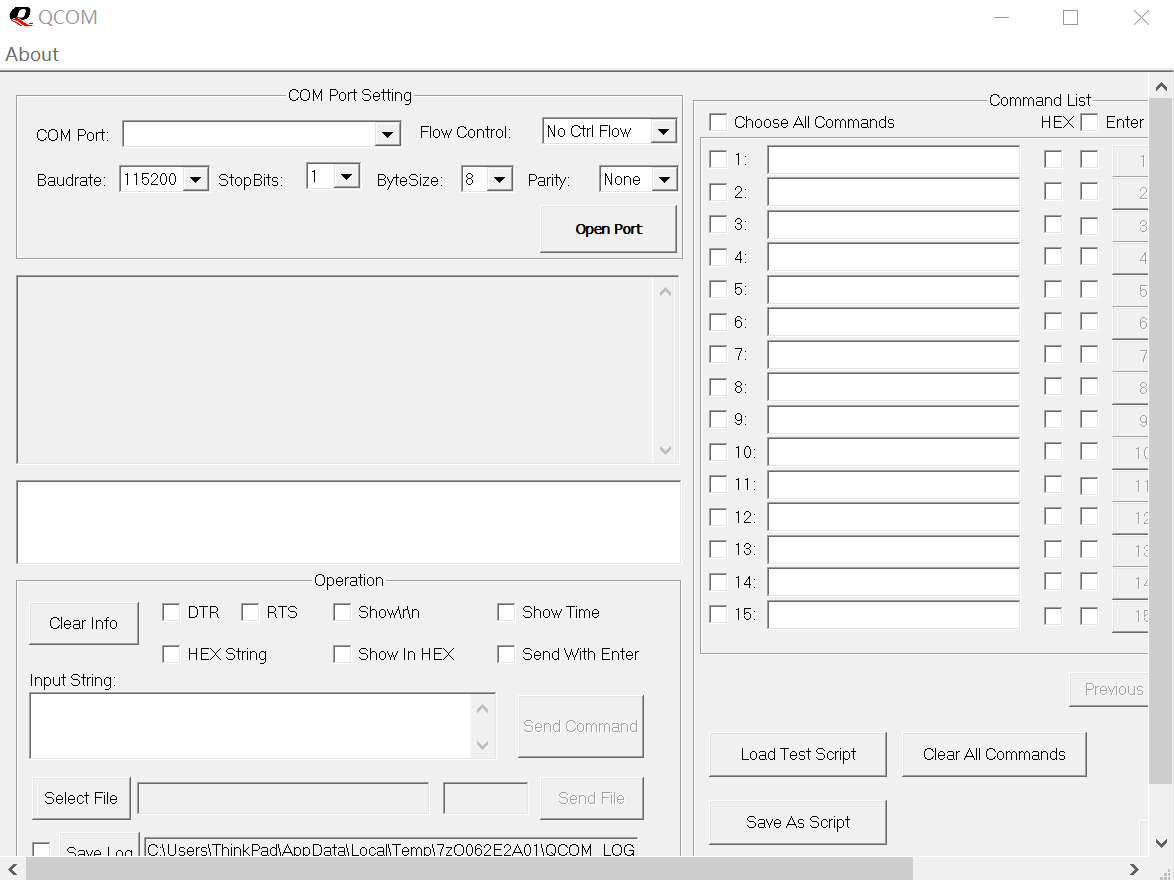Click into the Input String text box
This screenshot has height=880, width=1174.
tap(250, 726)
